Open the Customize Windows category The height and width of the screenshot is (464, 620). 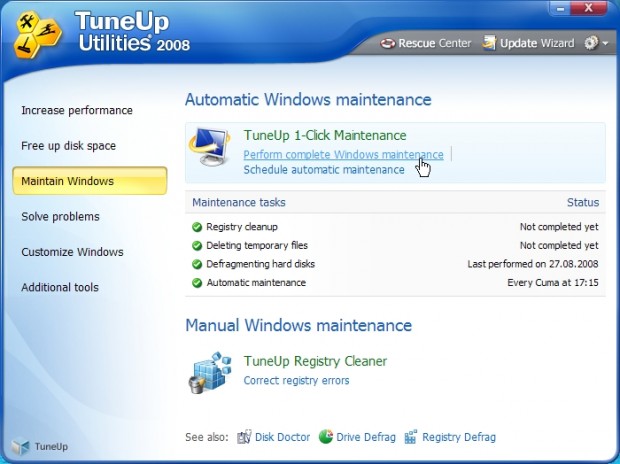(72, 252)
